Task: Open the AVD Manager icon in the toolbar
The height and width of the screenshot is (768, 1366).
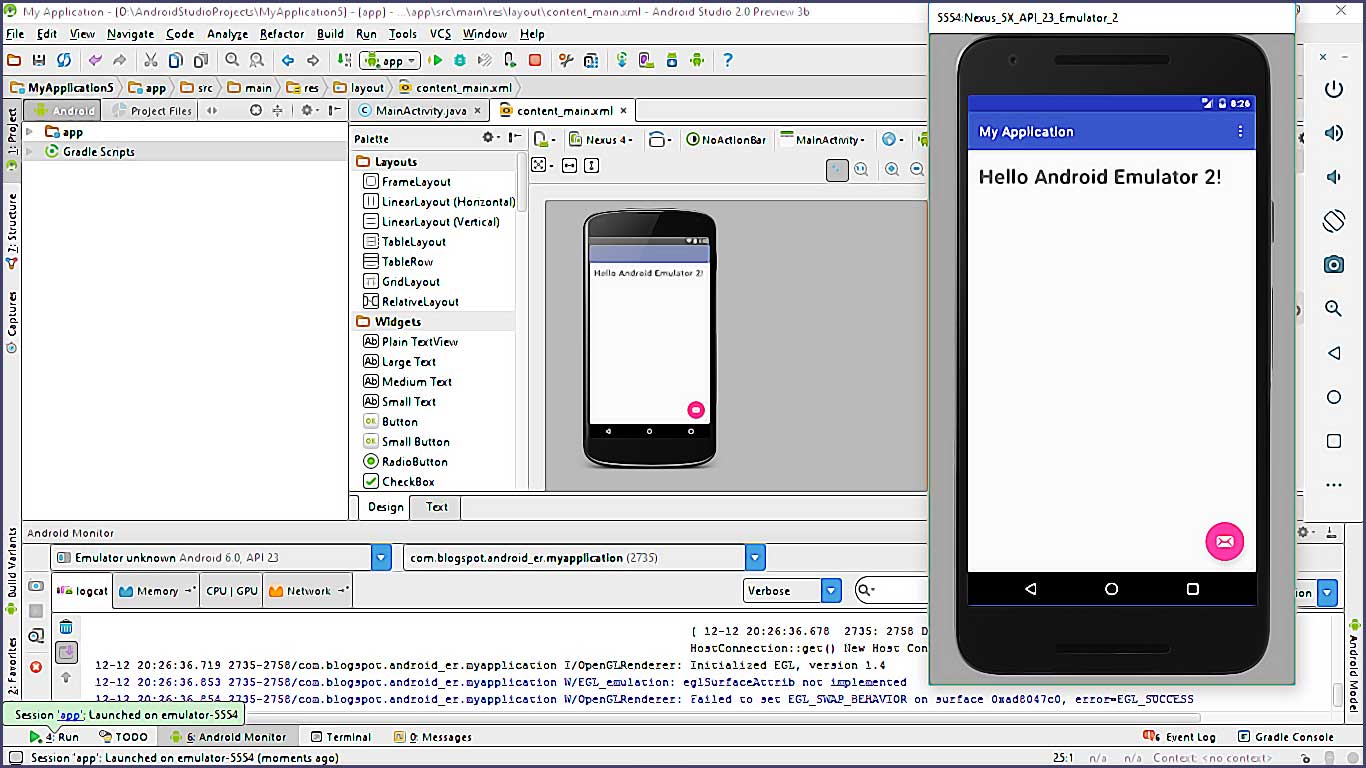Action: 645,60
